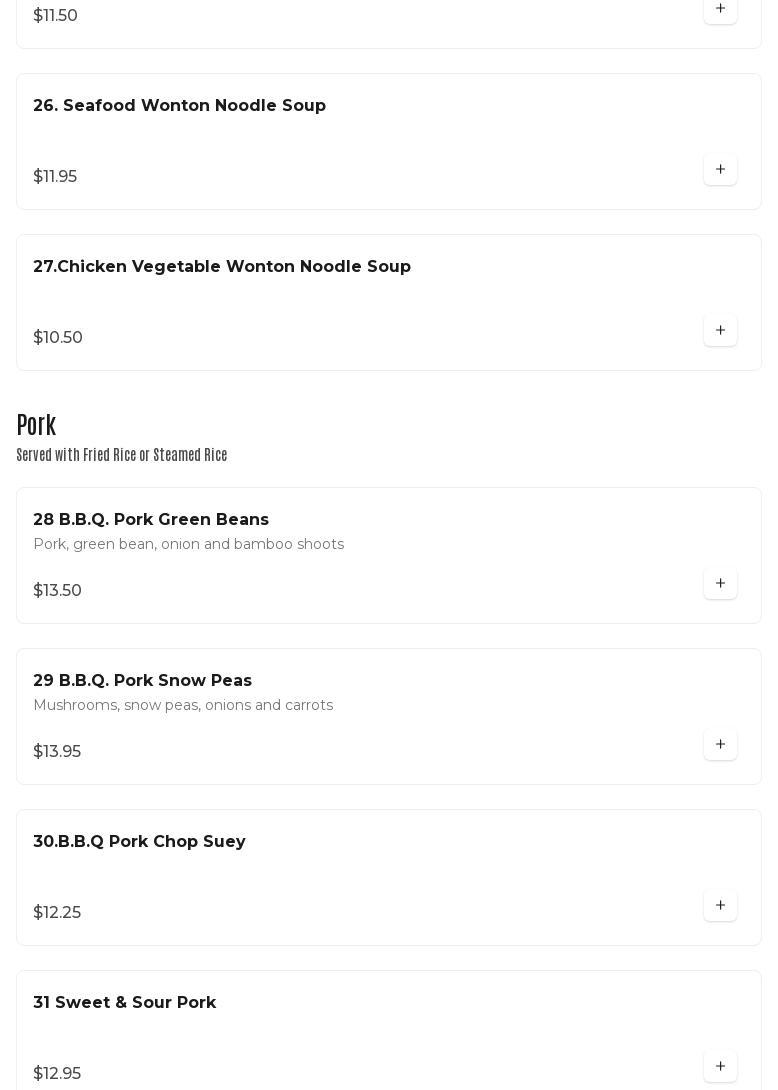Viewport: 778px width, 1090px height.
Task: Tap plus icon for B.B.Q Pork Chop Suey
Action: [720, 906]
